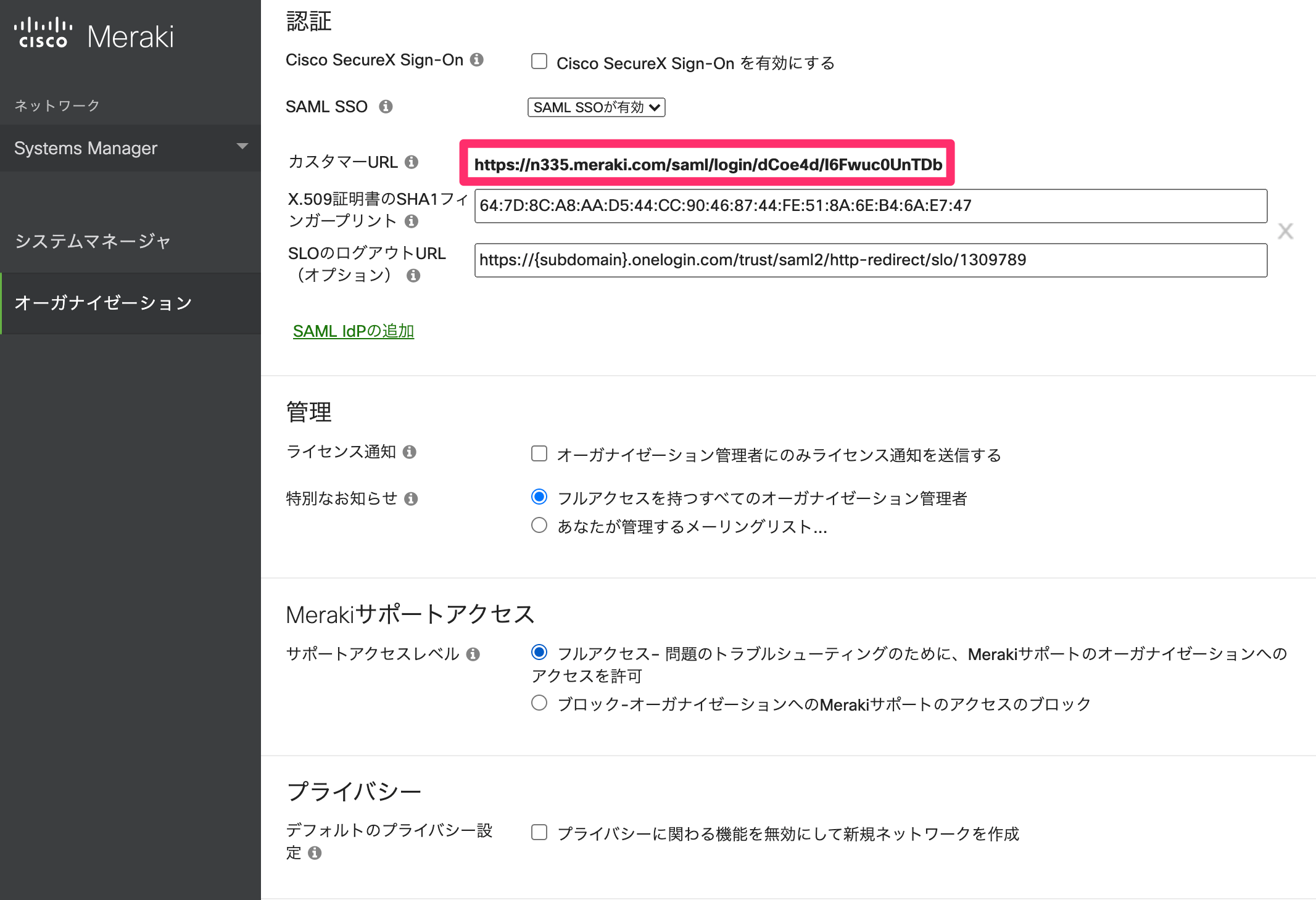The height and width of the screenshot is (900, 1316).
Task: Check disable privacy features for new networks
Action: coord(539,832)
